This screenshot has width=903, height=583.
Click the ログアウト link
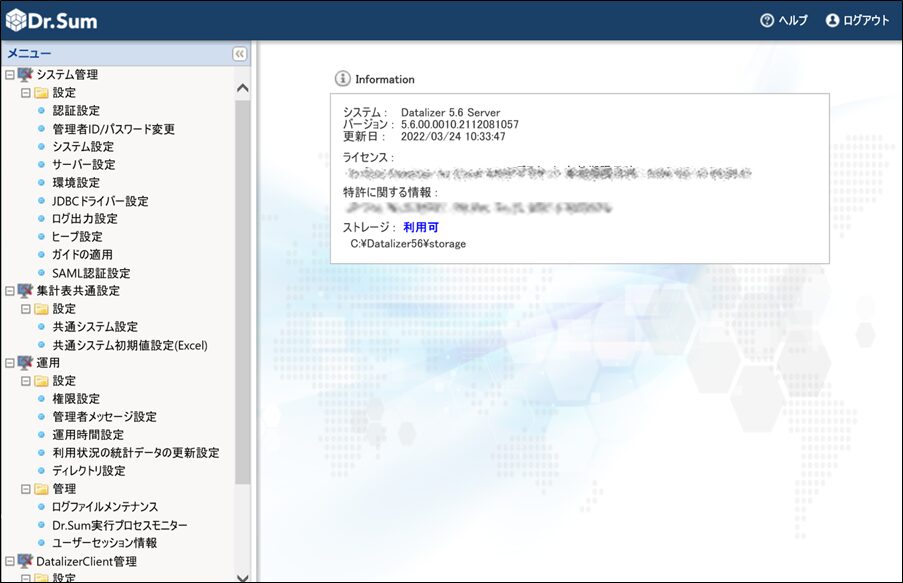click(x=866, y=20)
